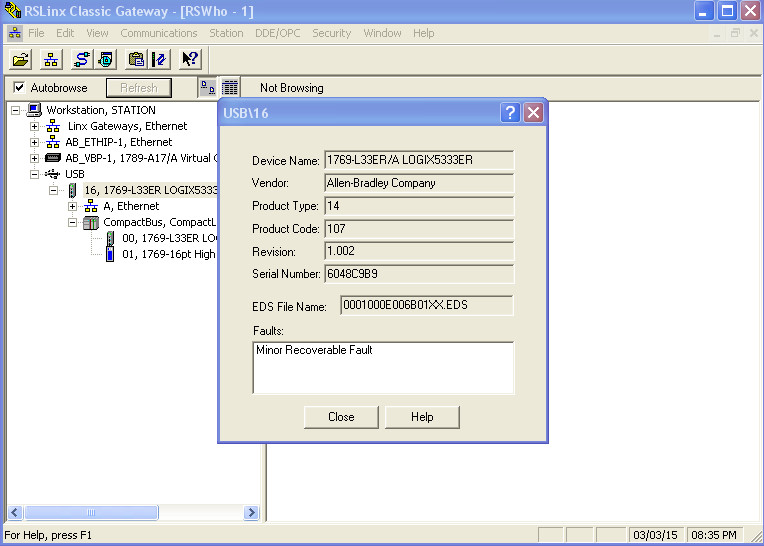
Task: Click the Revision field 1.002
Action: pos(419,251)
